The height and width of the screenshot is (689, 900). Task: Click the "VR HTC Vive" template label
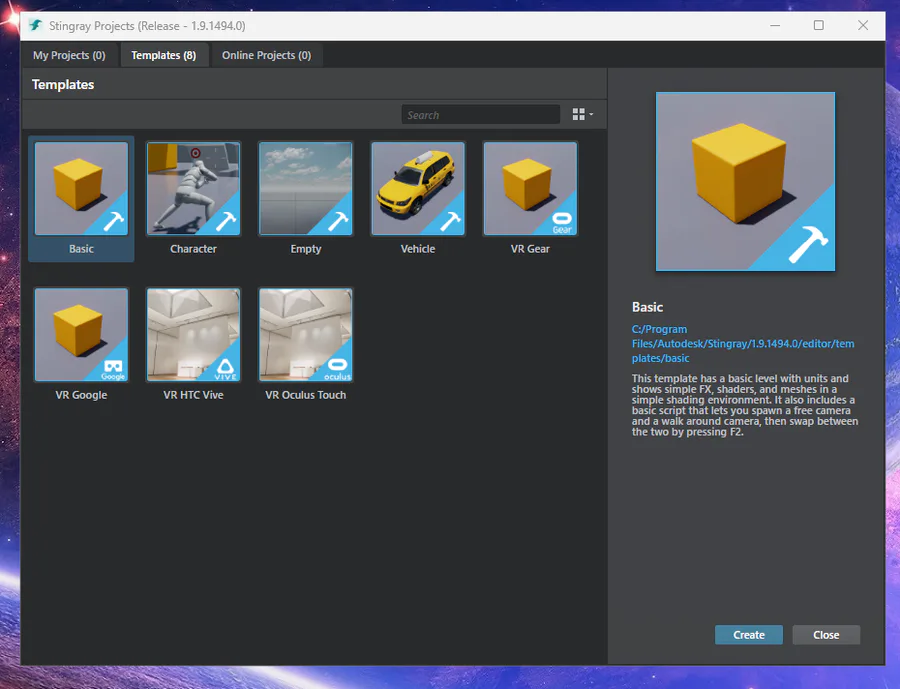193,395
